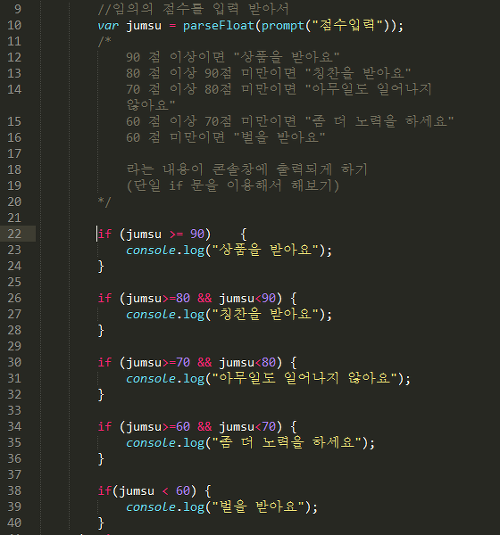Image resolution: width=500 pixels, height=535 pixels.
Task: Click the string "상품을 받아요" on line 23
Action: (x=265, y=250)
